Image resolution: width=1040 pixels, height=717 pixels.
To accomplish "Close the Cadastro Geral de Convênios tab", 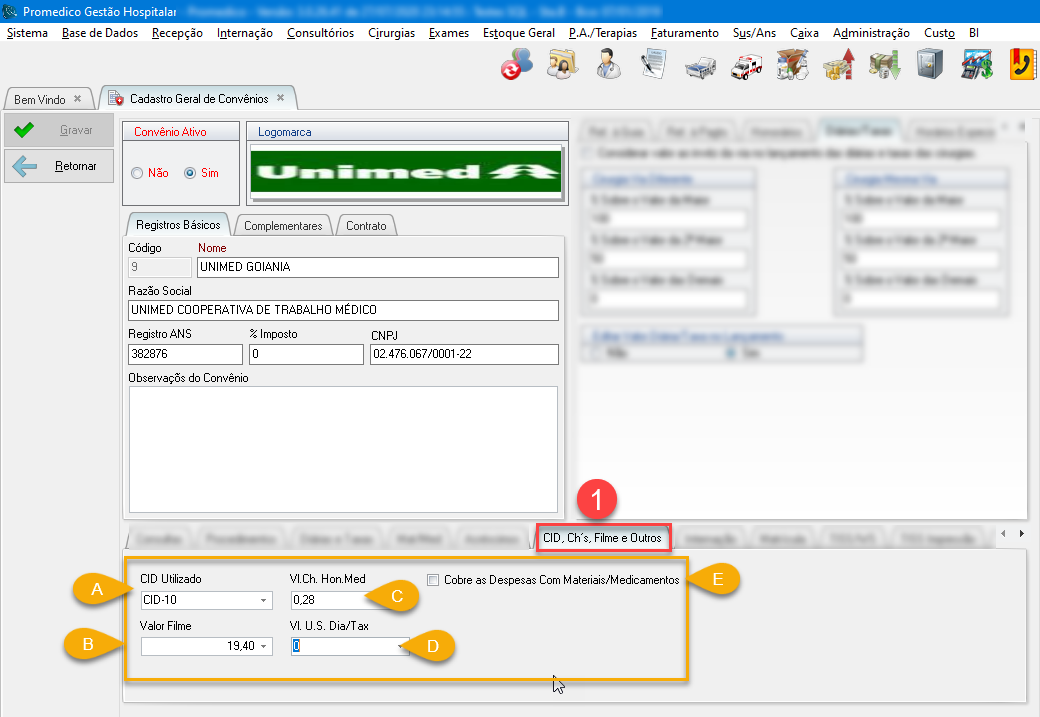I will tap(281, 98).
